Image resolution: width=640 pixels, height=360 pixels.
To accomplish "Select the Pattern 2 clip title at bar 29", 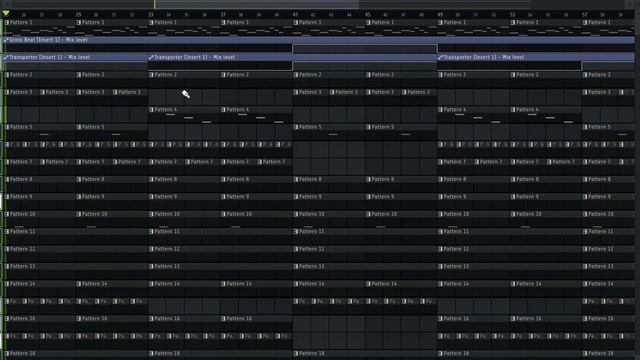I will click(x=93, y=75).
